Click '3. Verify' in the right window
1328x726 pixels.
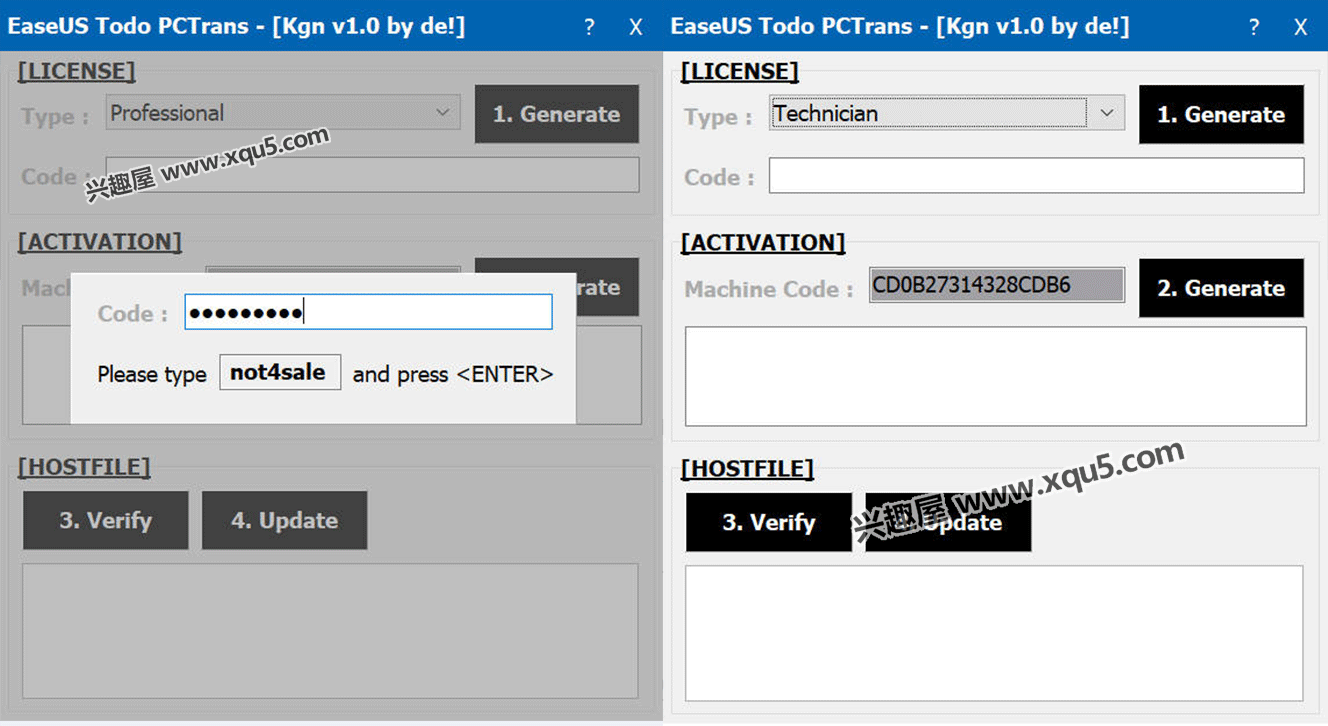pos(768,522)
